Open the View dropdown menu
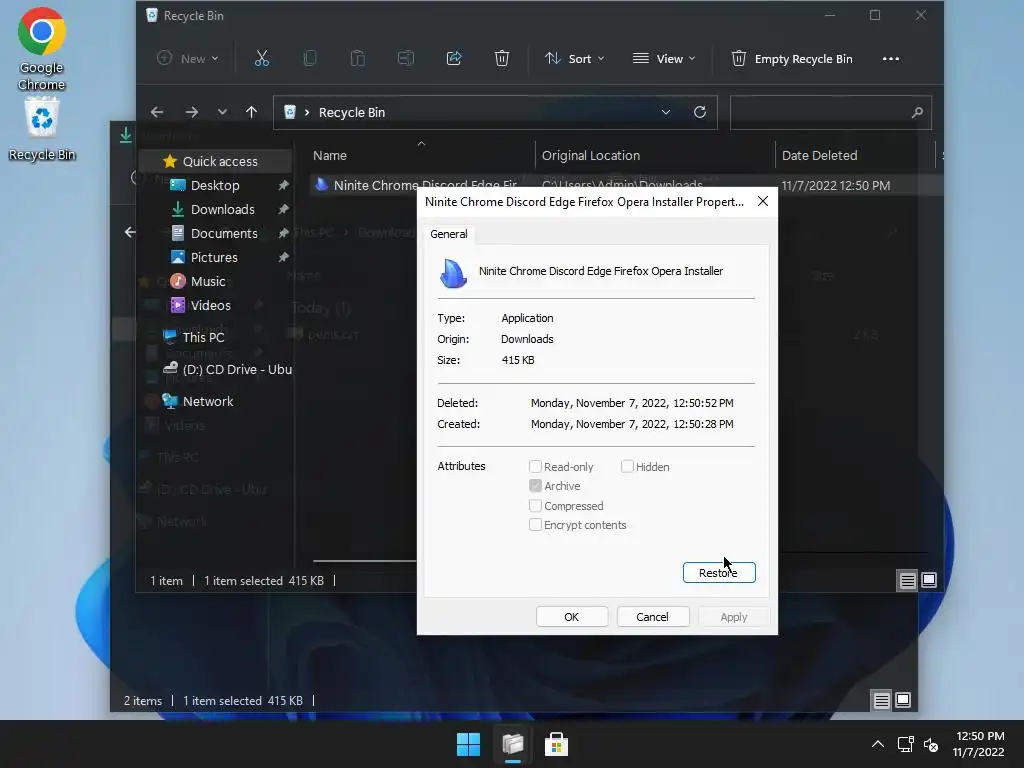This screenshot has width=1024, height=768. [664, 59]
